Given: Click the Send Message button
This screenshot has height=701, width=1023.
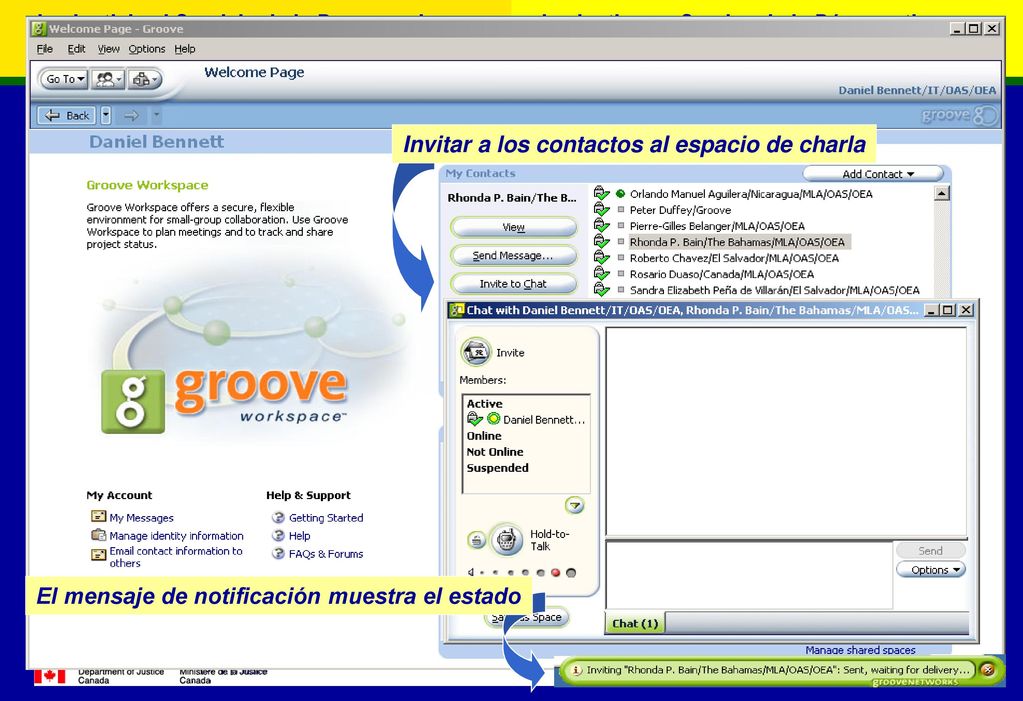Looking at the screenshot, I should tap(513, 255).
